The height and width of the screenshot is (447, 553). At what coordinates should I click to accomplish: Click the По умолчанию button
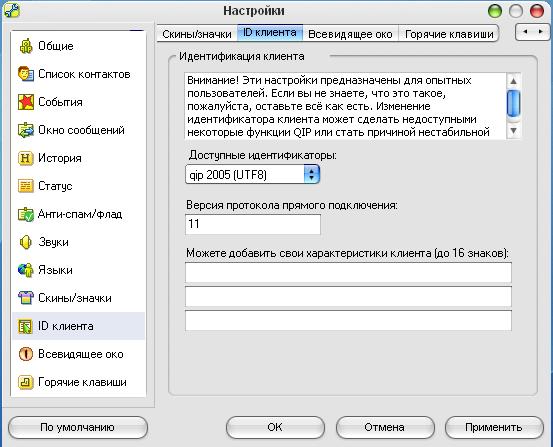click(x=78, y=427)
